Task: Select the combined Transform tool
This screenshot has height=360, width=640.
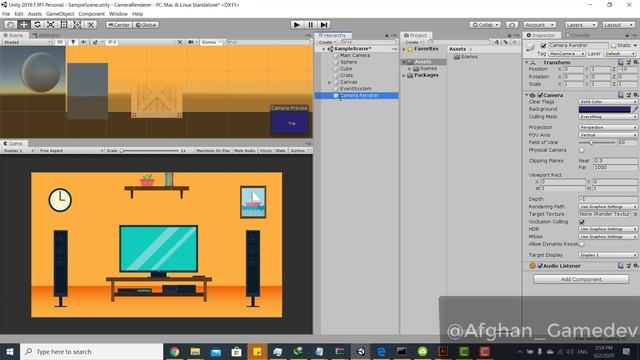Action: click(77, 24)
